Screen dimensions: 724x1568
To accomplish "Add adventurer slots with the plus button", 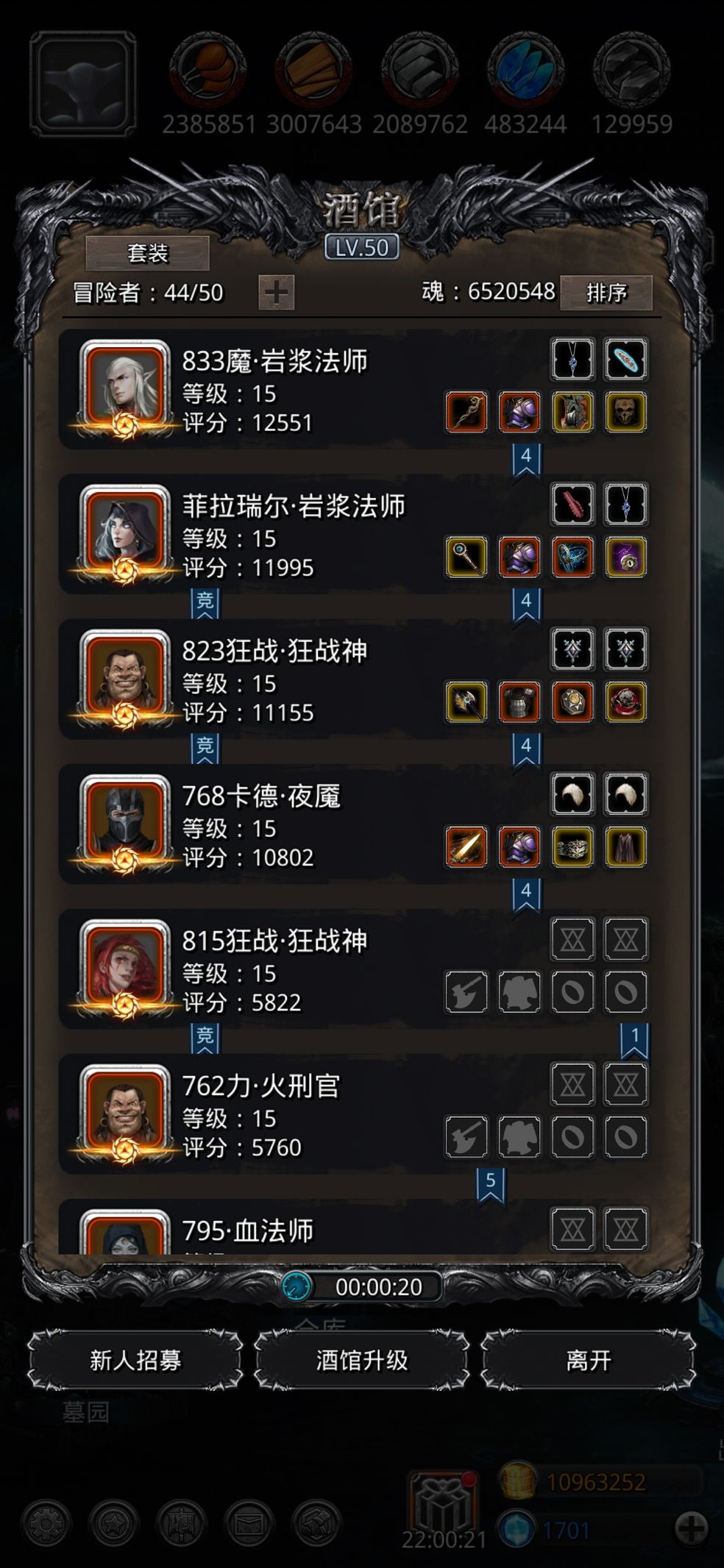I will click(x=277, y=292).
